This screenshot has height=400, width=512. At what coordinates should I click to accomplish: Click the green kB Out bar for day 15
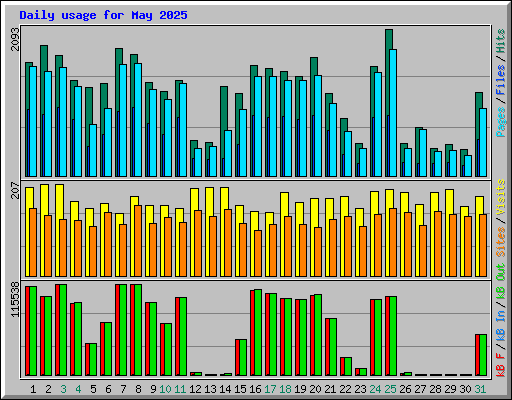pyautogui.click(x=243, y=357)
